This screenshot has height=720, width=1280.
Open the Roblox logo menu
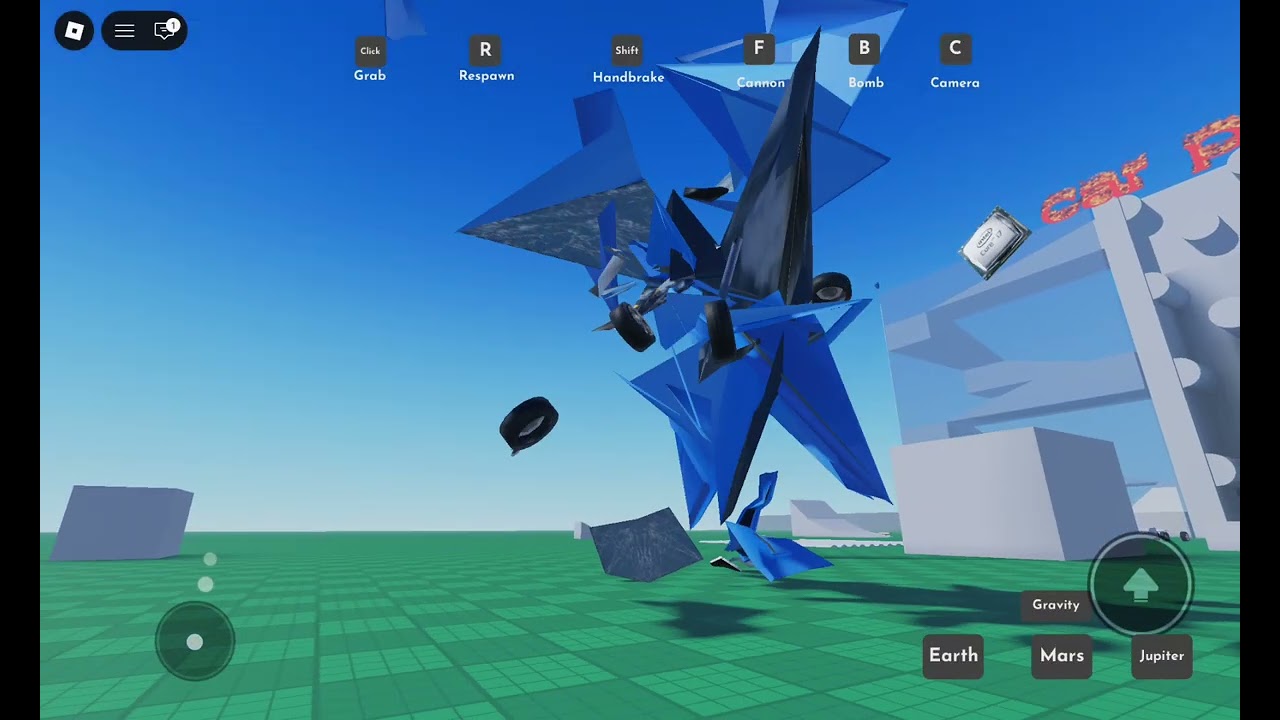click(74, 31)
